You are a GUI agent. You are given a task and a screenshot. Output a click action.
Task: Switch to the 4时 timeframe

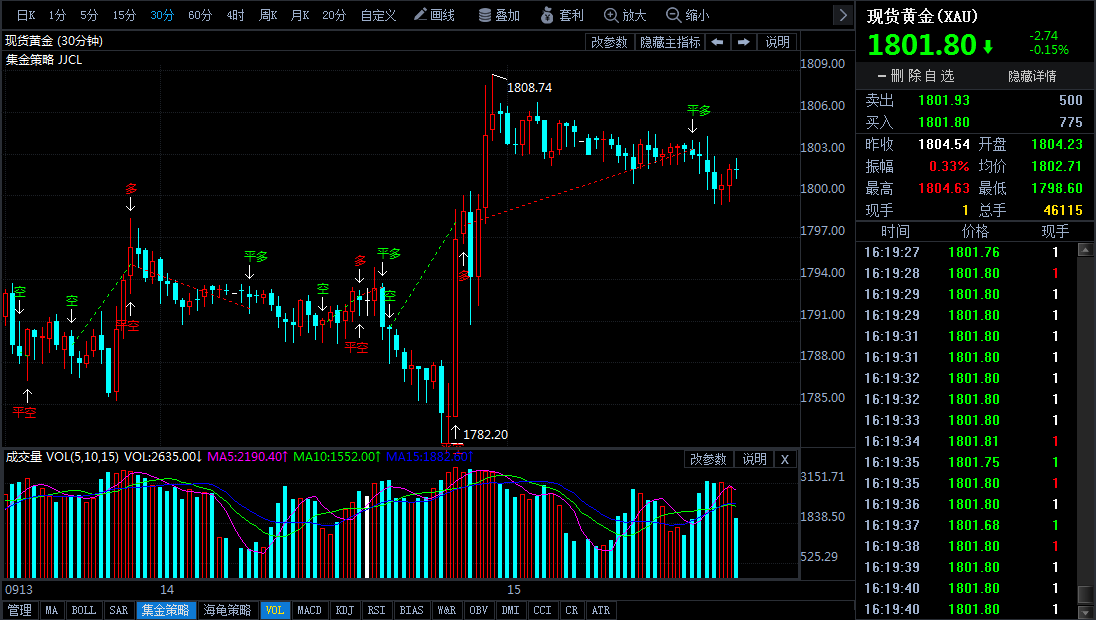click(x=236, y=15)
